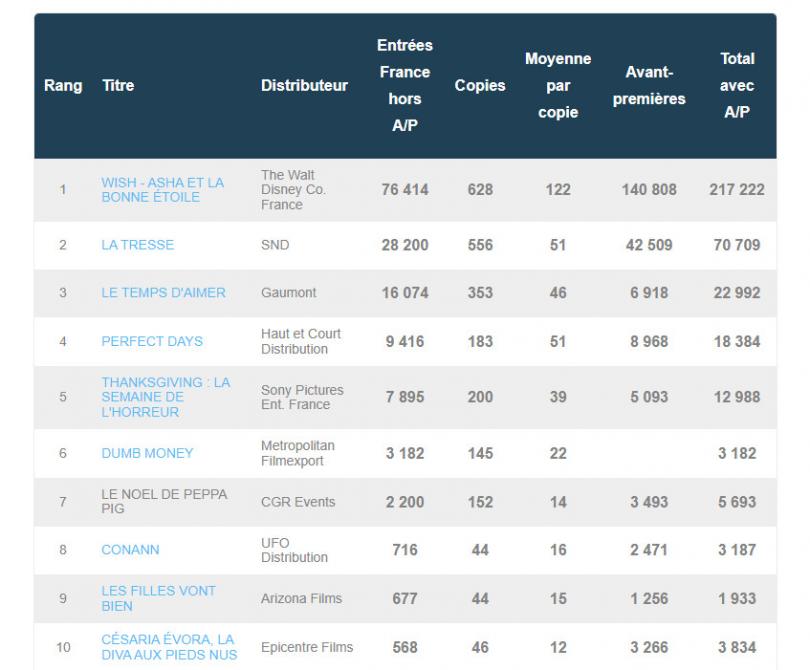Open LE TEMPS D'AIMER film page
The width and height of the screenshot is (810, 670).
pyautogui.click(x=163, y=293)
